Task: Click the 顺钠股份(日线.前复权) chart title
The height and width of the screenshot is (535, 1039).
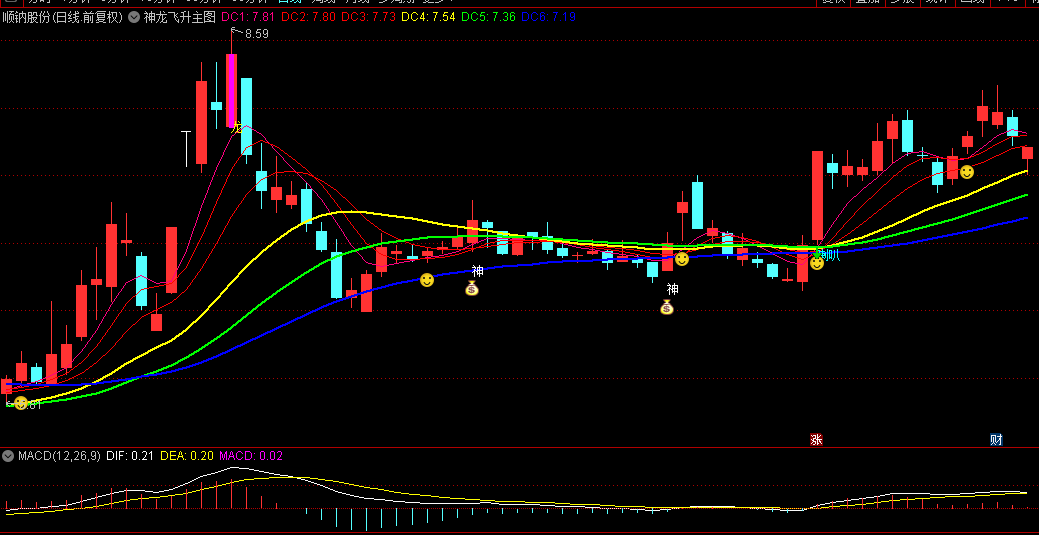Action: tap(63, 17)
